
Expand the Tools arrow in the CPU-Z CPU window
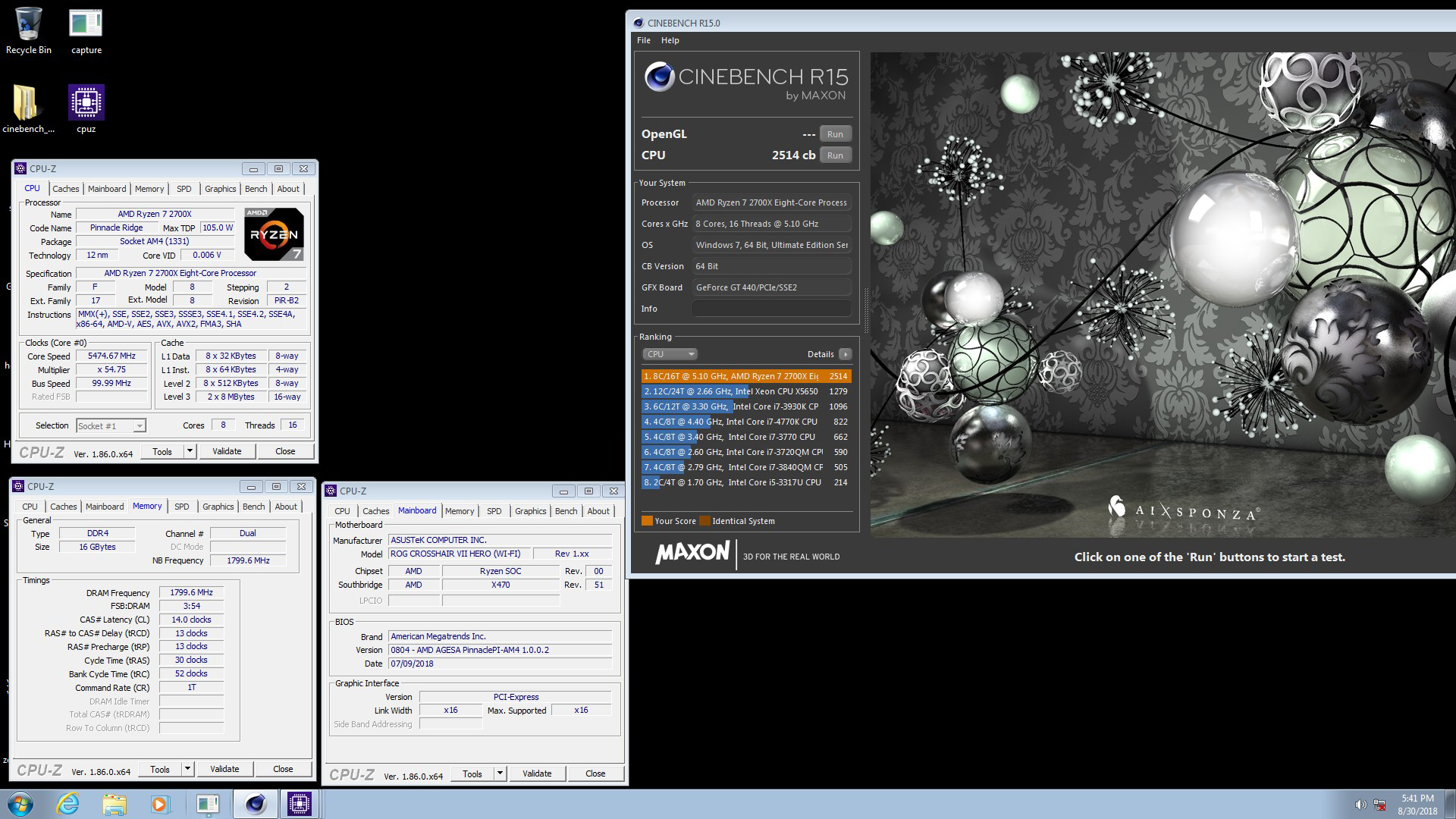pyautogui.click(x=190, y=451)
